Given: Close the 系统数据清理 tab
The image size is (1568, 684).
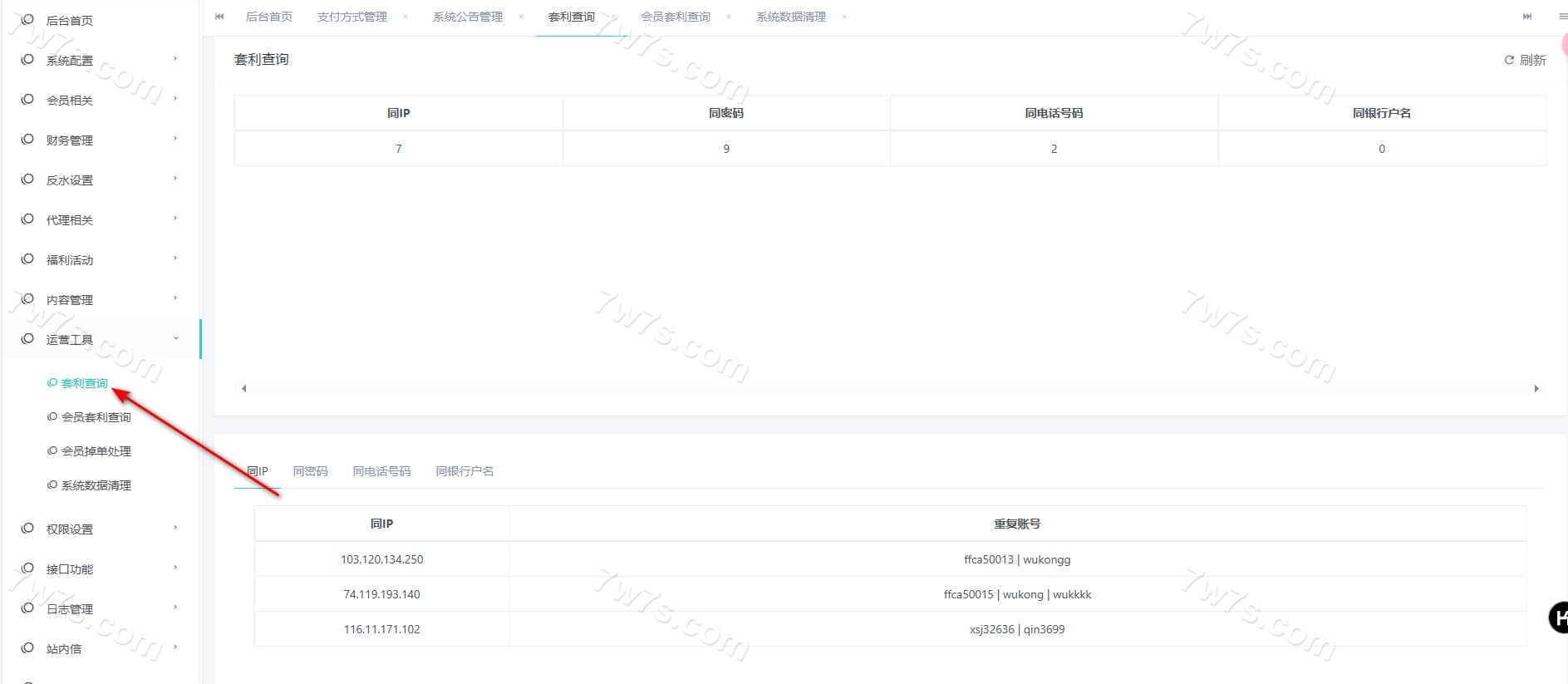Looking at the screenshot, I should click(x=844, y=17).
